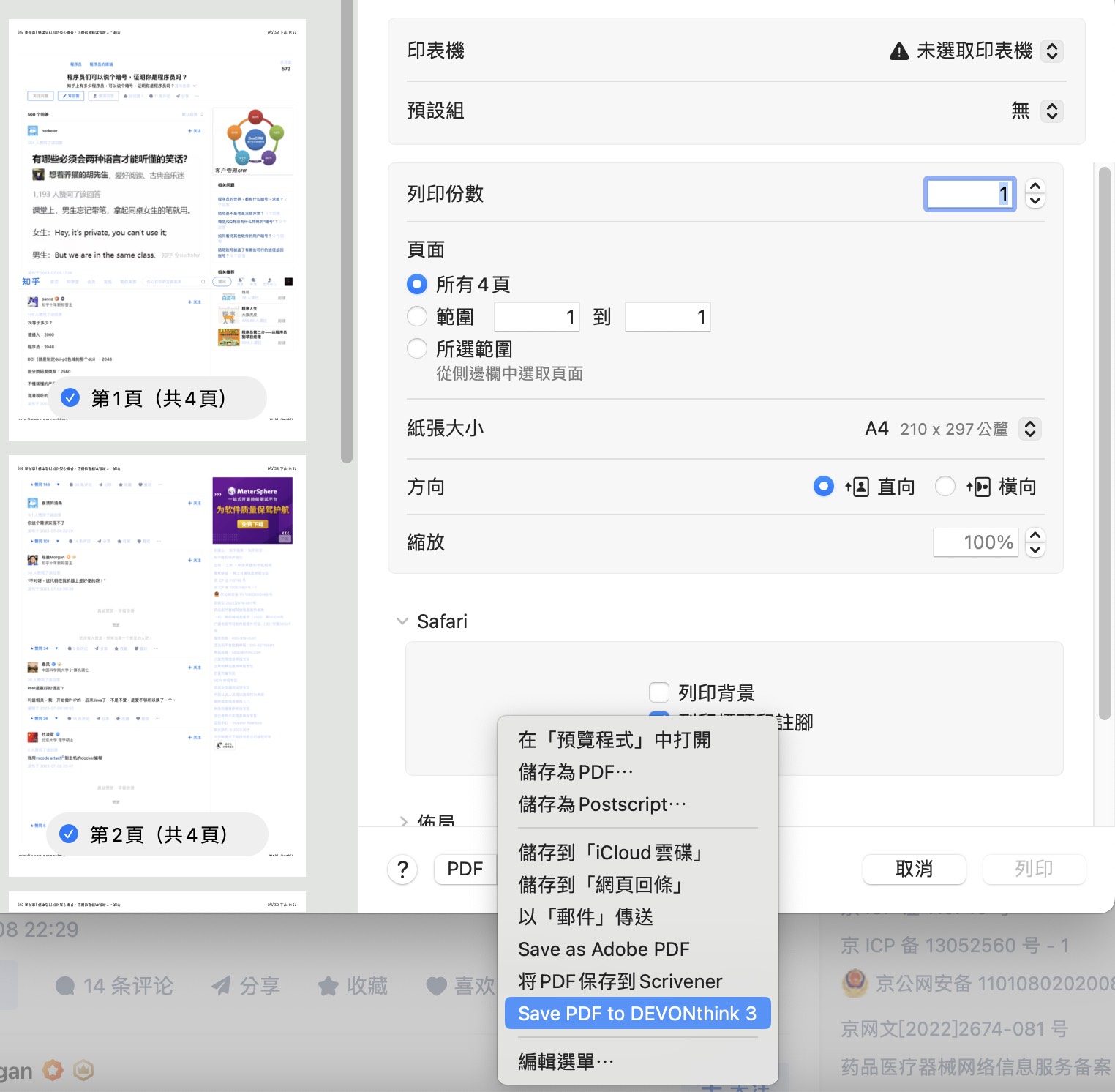Collapse the Safari options section

[x=402, y=621]
